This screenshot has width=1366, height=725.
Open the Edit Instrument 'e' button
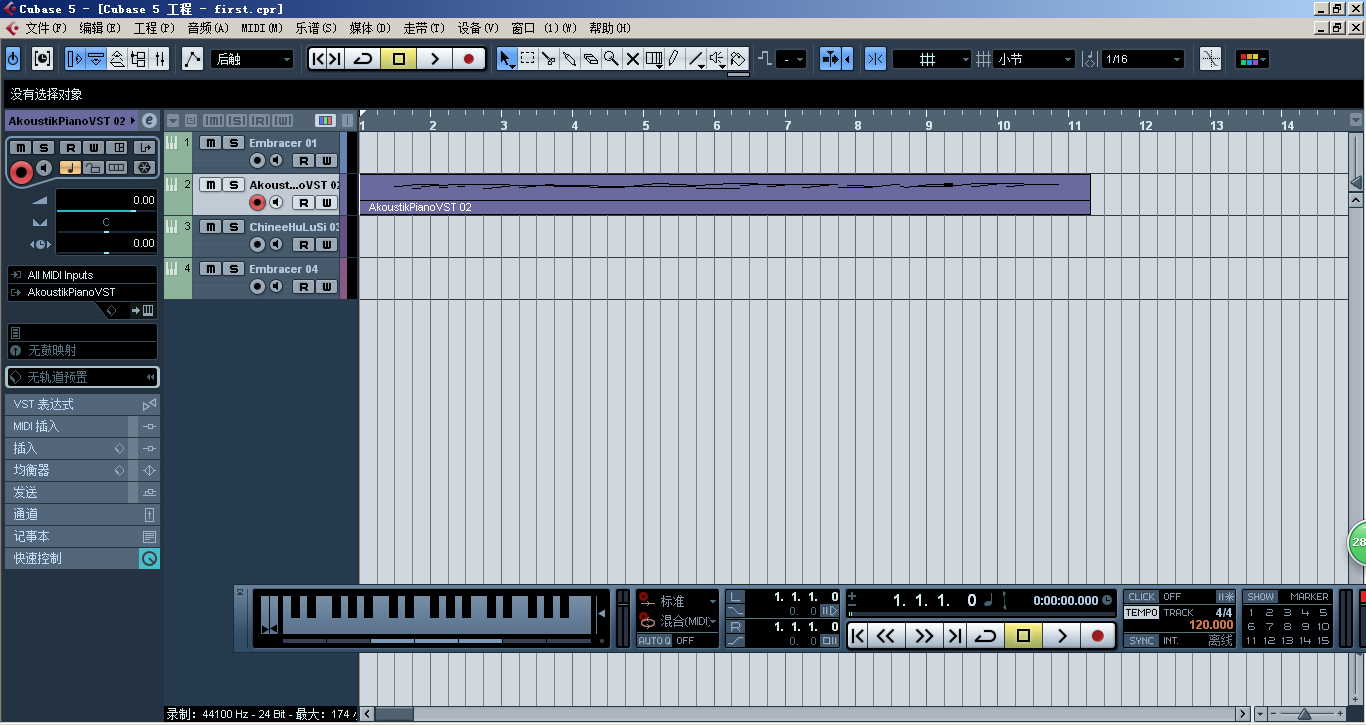pyautogui.click(x=149, y=120)
